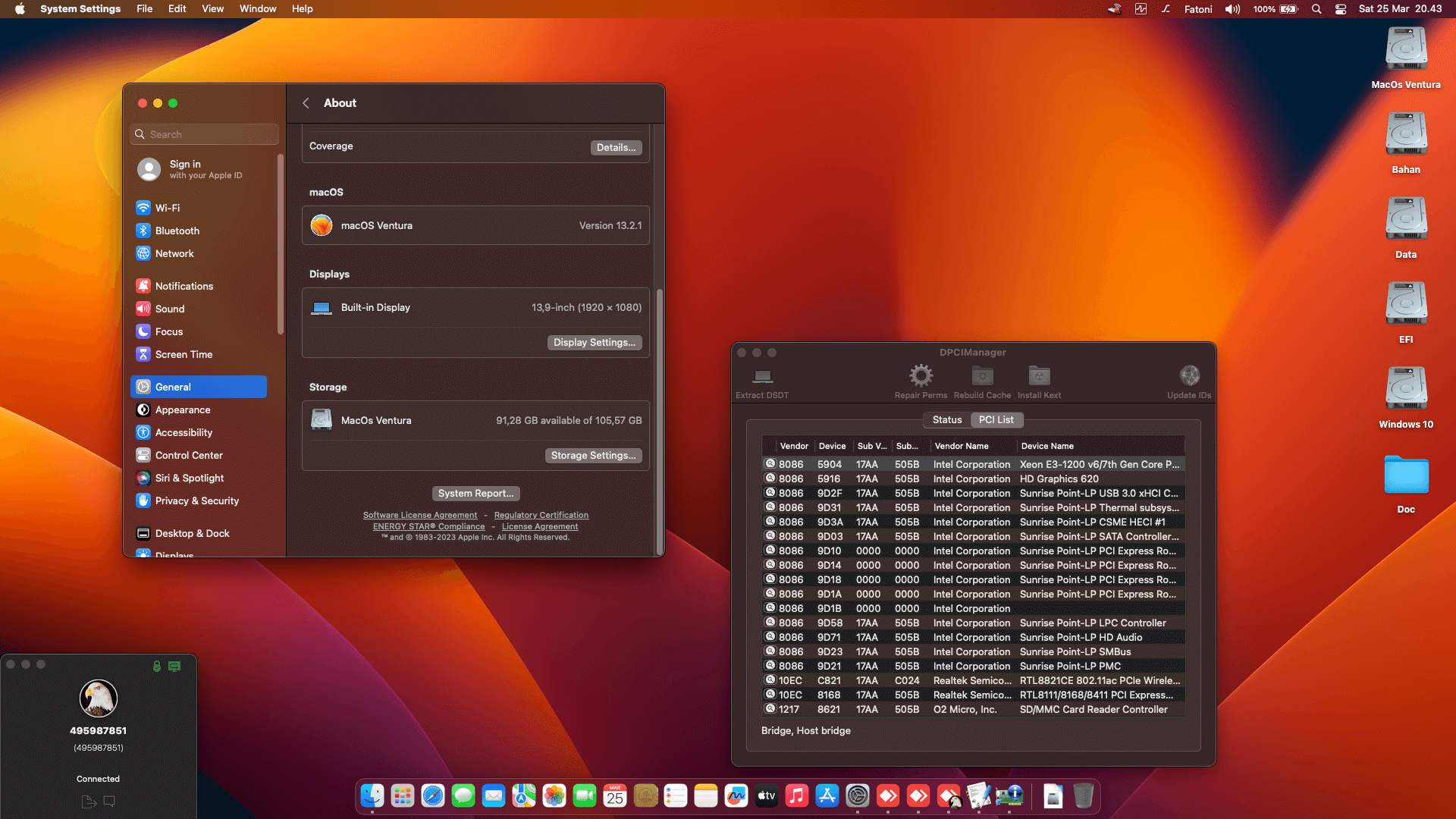Viewport: 1456px width, 819px height.
Task: Select PCI List tab in DPCIManager
Action: (996, 419)
